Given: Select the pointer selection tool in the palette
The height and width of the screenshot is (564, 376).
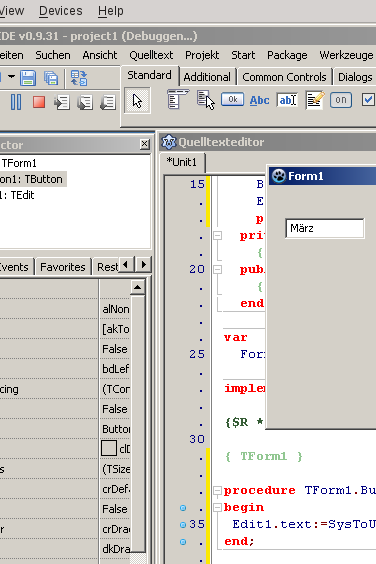Looking at the screenshot, I should point(137,101).
